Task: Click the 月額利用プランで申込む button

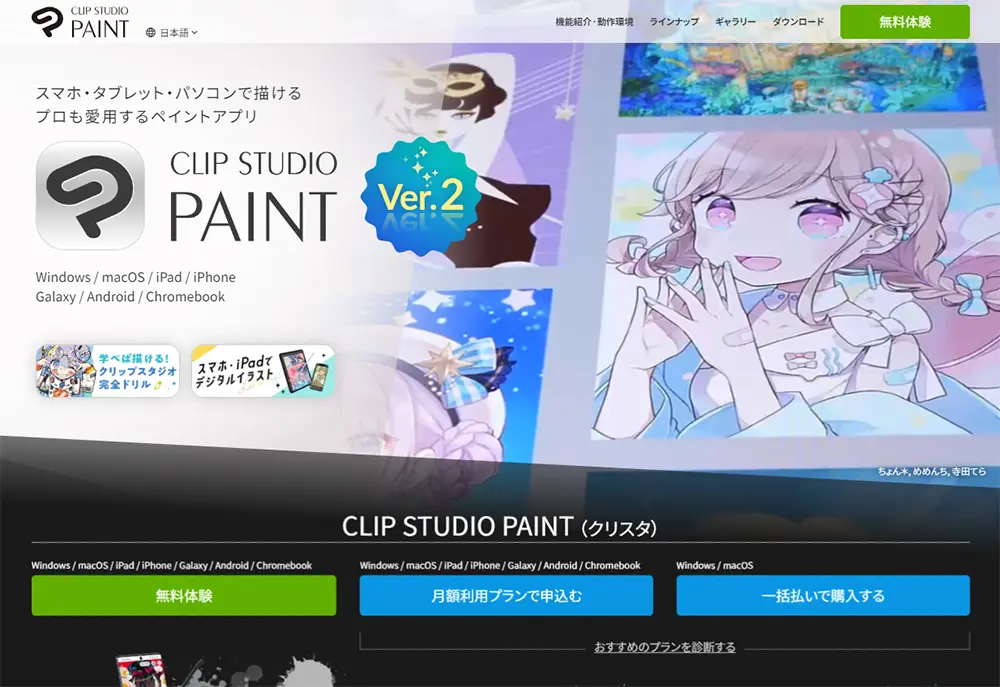Action: pyautogui.click(x=506, y=595)
